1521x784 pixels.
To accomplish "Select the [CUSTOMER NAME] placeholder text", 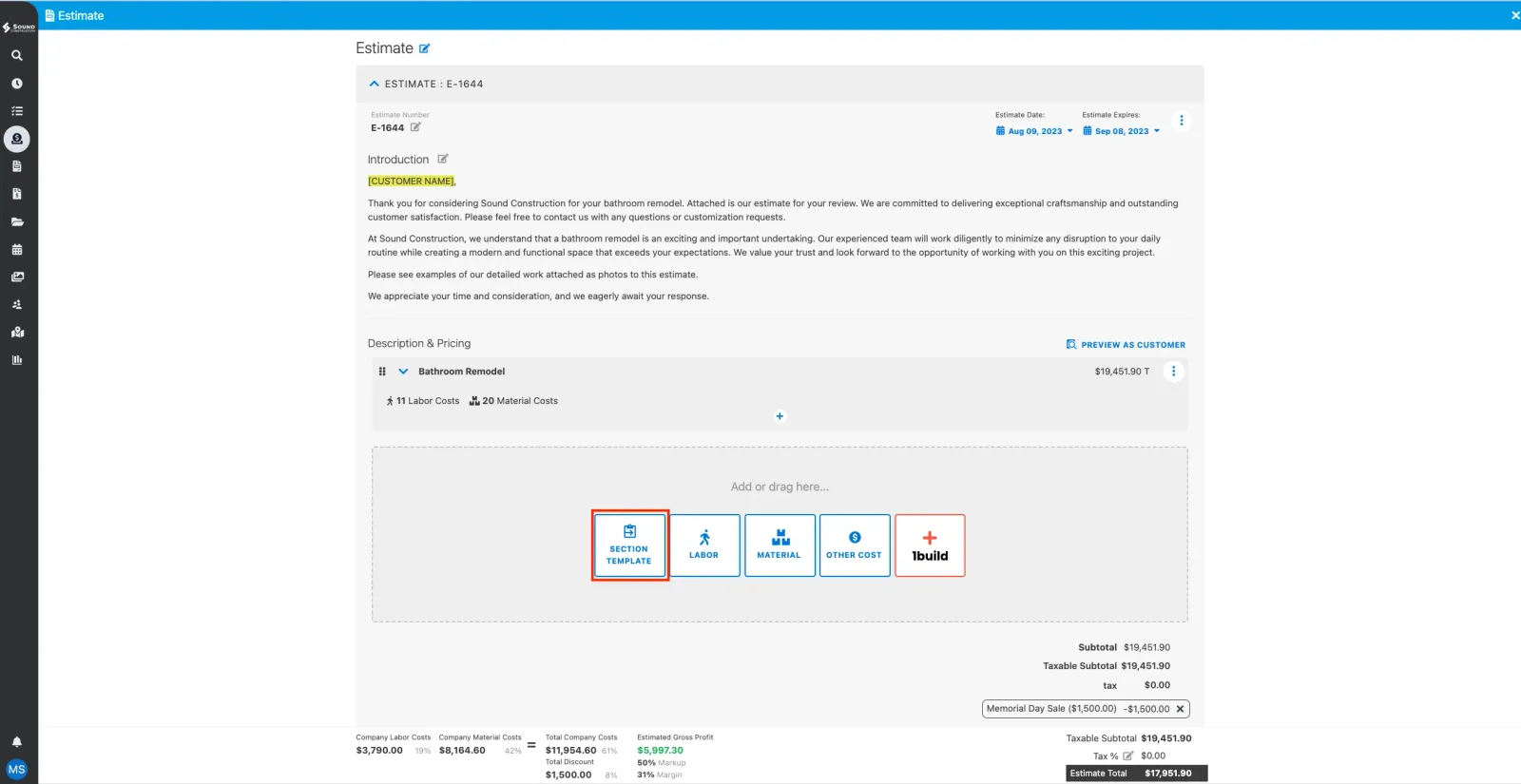I will pyautogui.click(x=412, y=181).
